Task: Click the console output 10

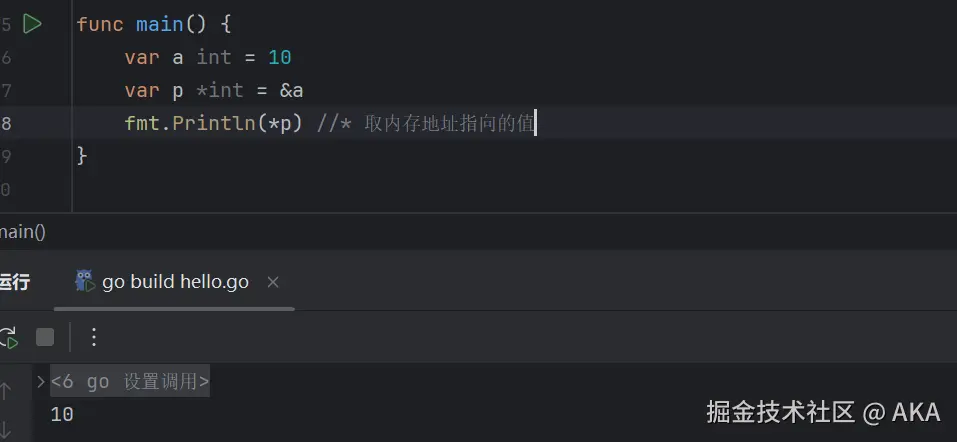Action: pos(62,414)
